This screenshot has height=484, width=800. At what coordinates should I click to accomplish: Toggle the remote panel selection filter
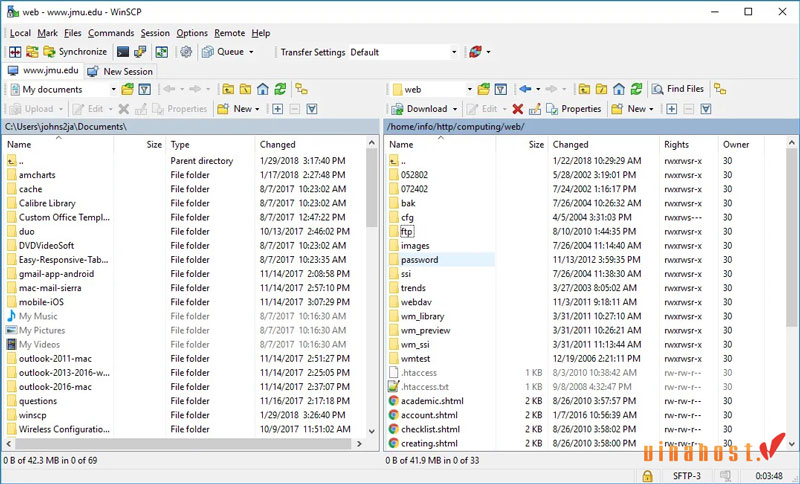tap(706, 109)
